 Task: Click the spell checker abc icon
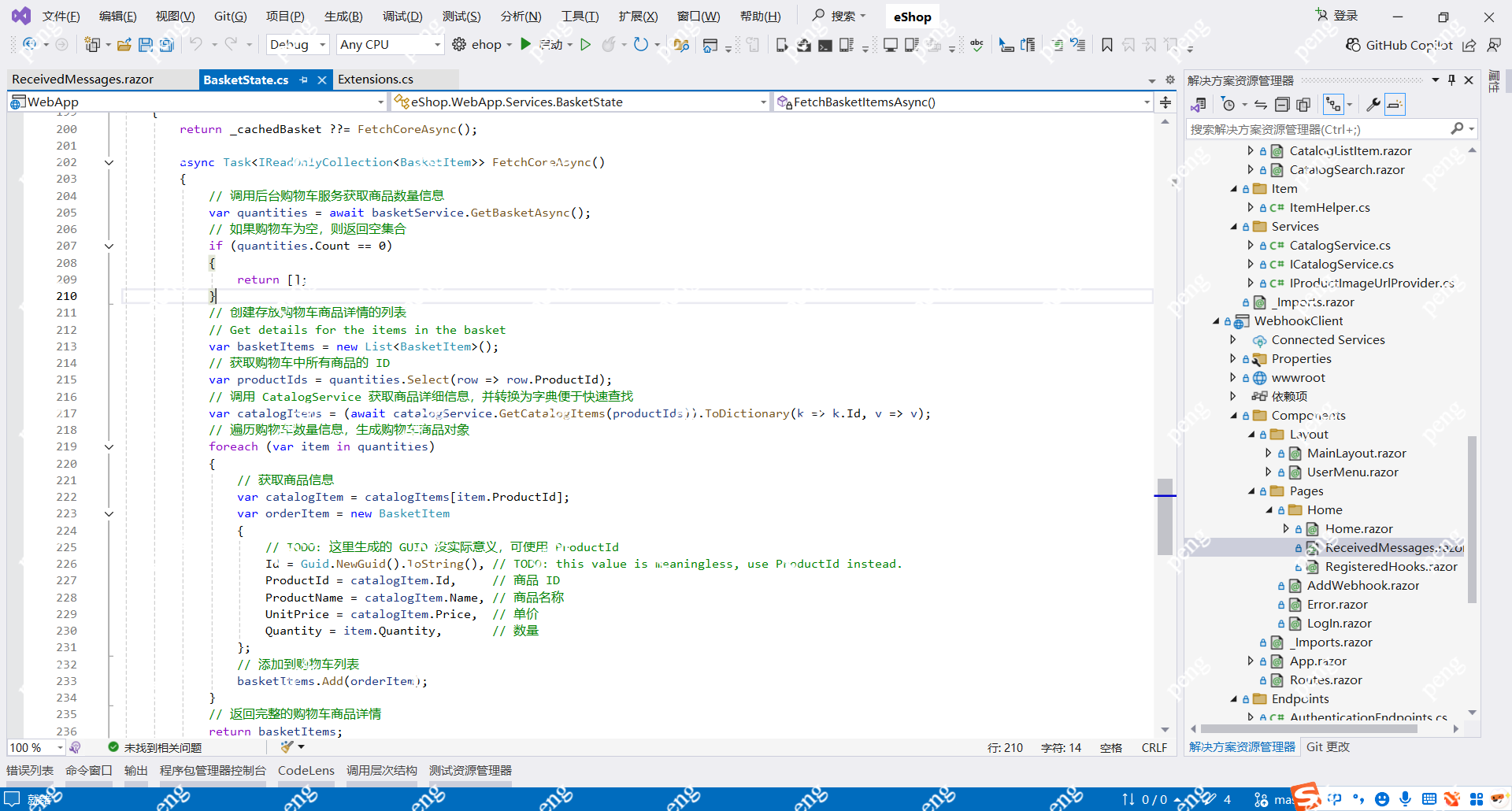click(976, 45)
